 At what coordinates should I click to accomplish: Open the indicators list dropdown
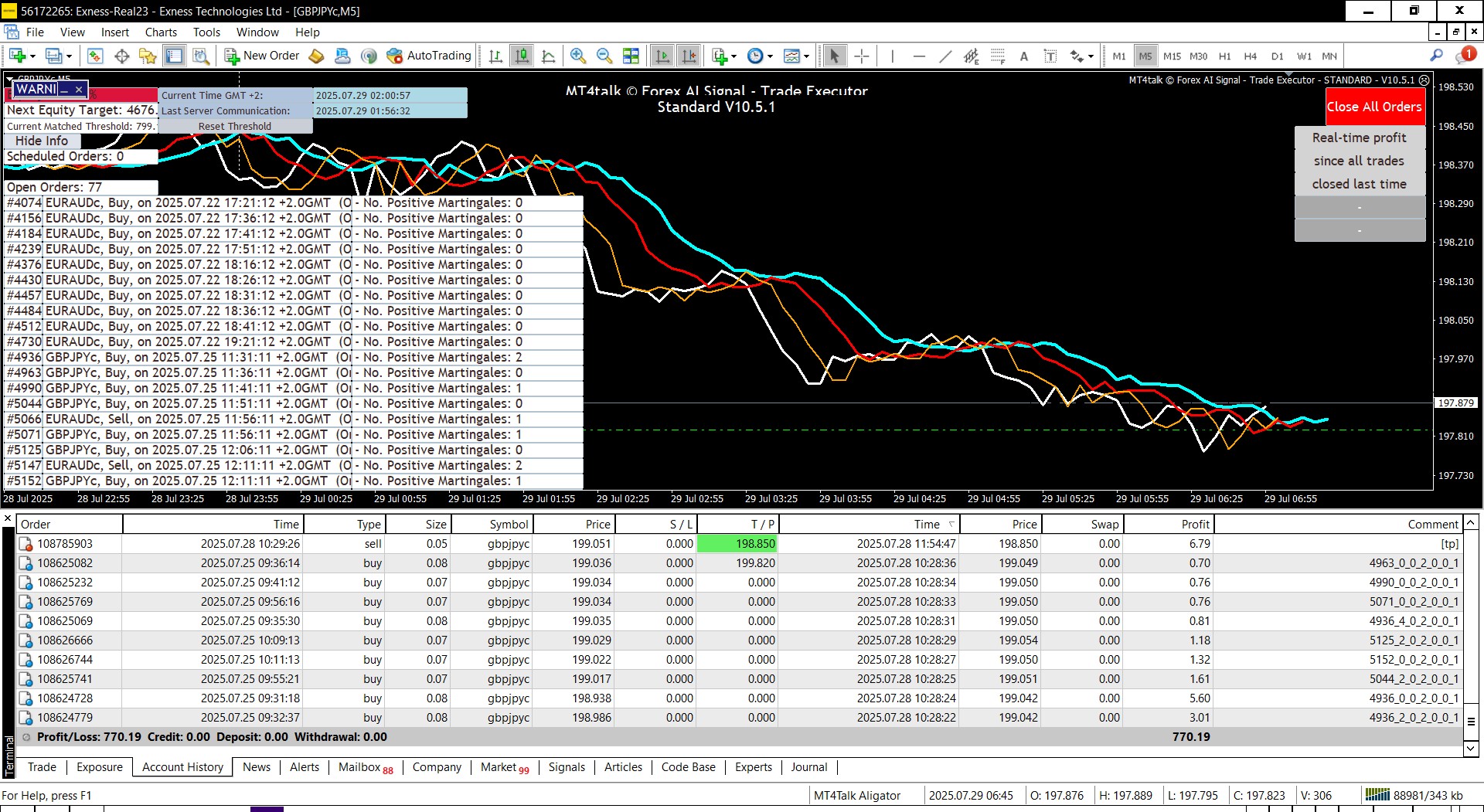733,56
